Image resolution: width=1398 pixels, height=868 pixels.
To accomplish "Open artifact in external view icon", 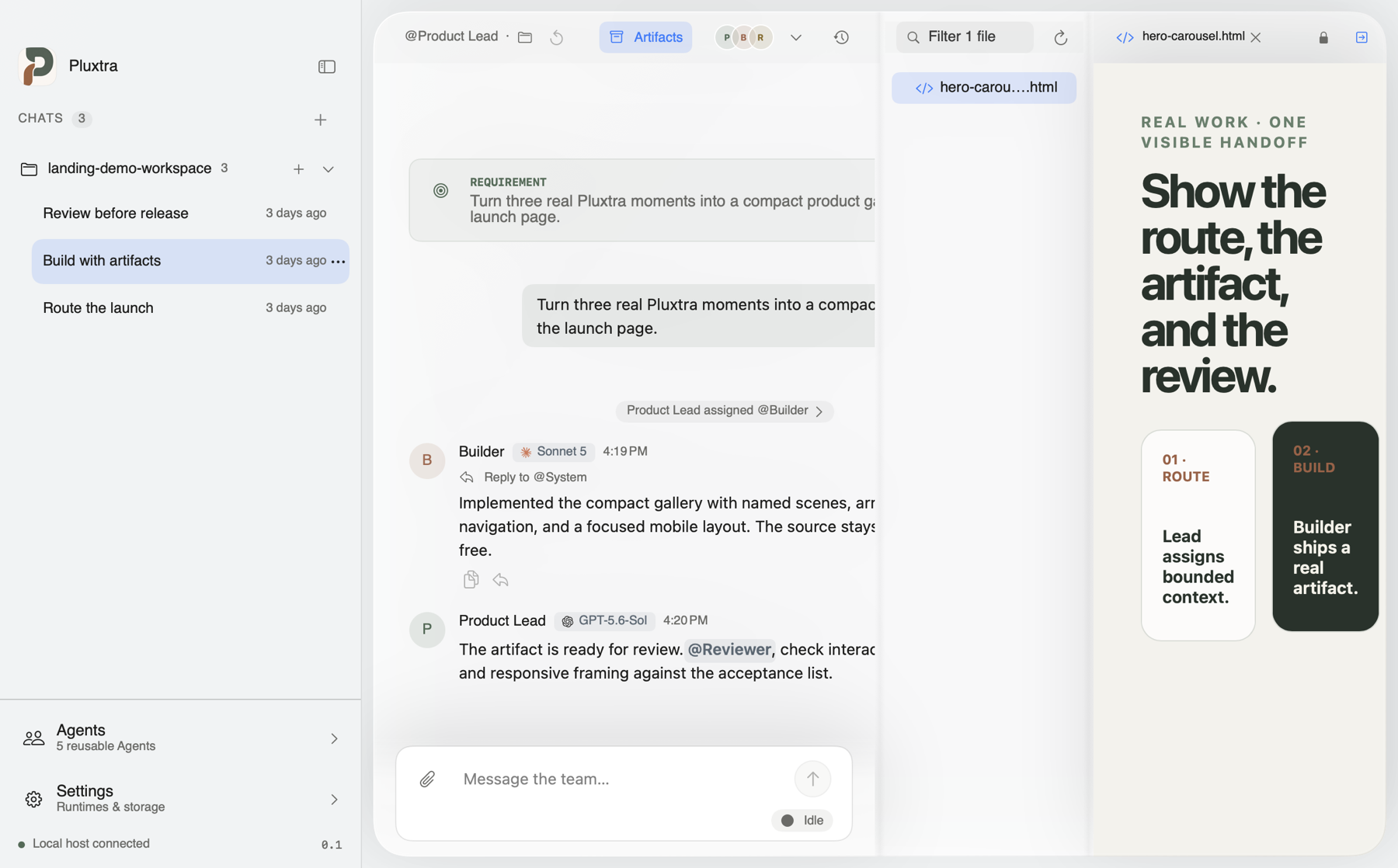I will (1361, 37).
